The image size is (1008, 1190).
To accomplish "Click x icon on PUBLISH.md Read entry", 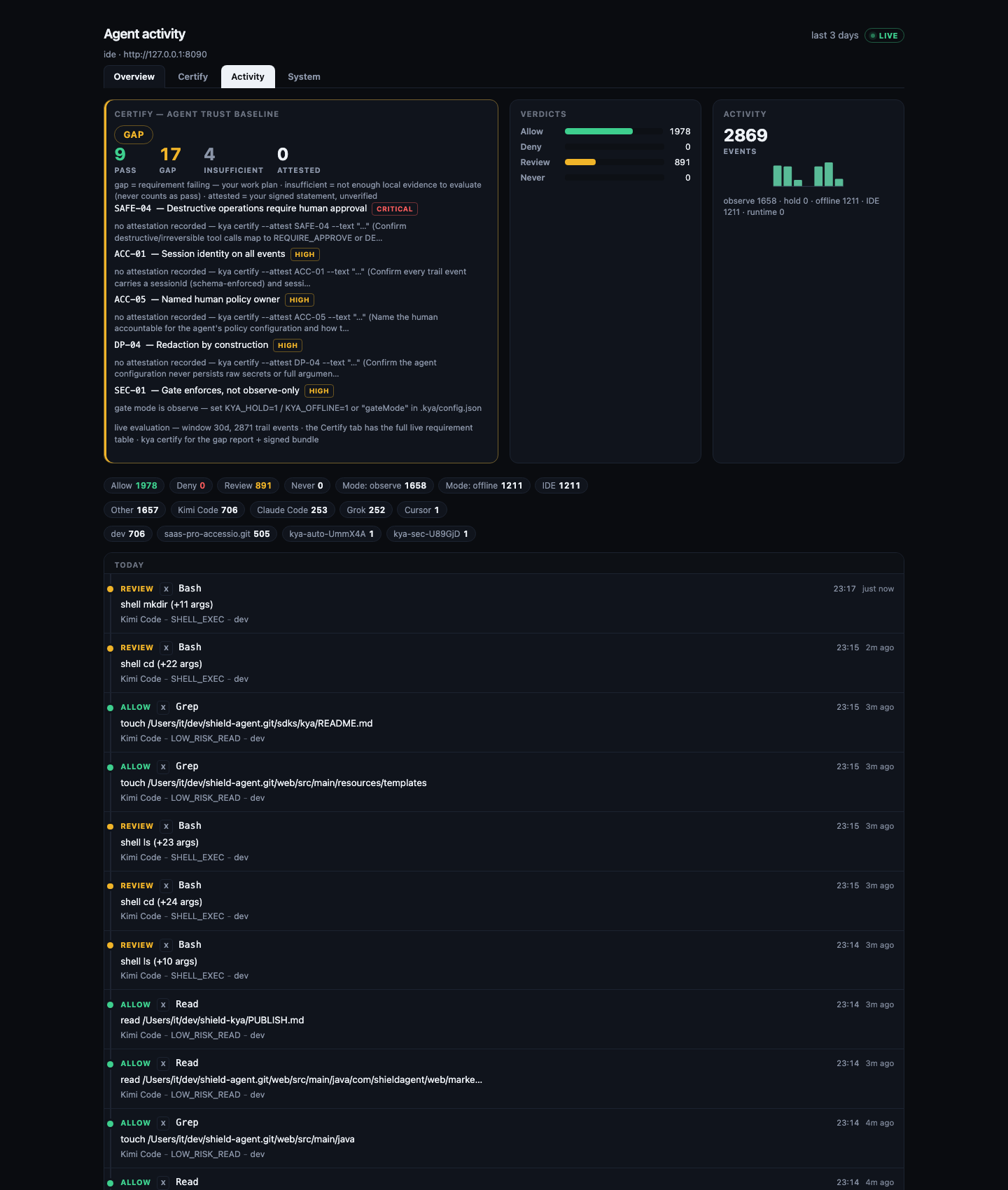I will click(163, 1005).
